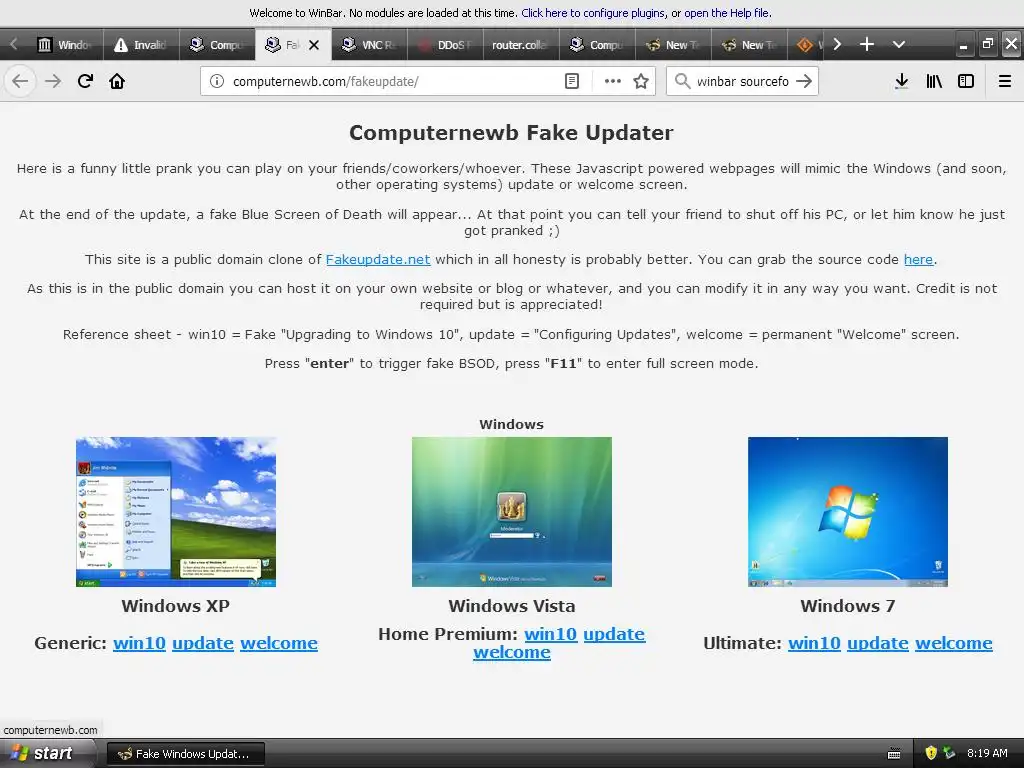
Task: Click 'Click here to configure plugins' link
Action: click(x=593, y=12)
